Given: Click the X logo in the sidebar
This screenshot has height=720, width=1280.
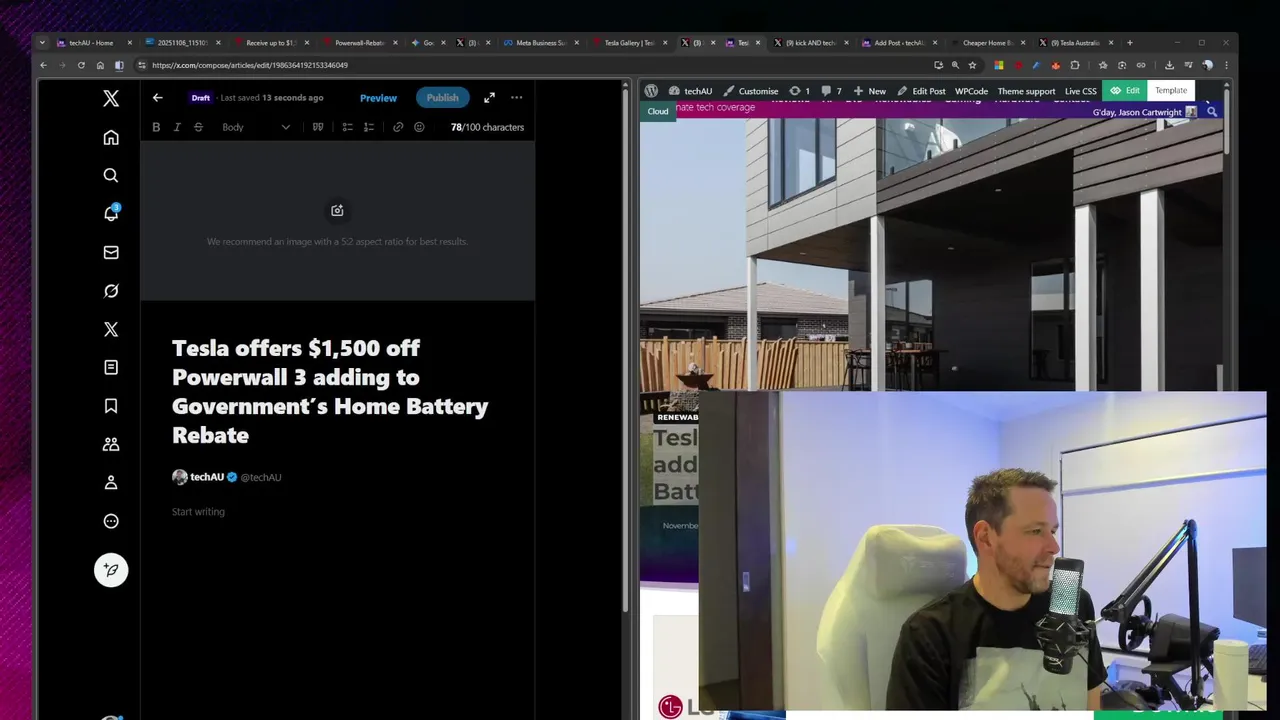Looking at the screenshot, I should (111, 98).
